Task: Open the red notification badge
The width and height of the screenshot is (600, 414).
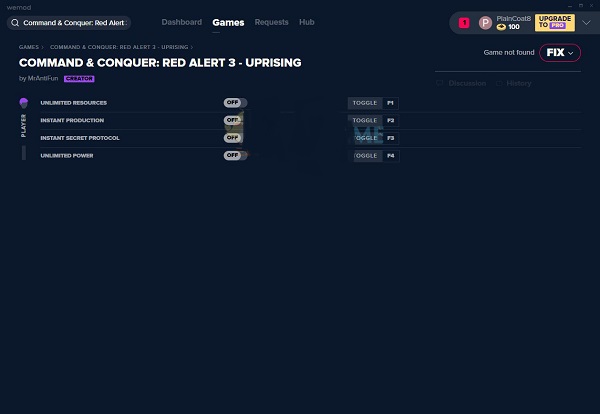Action: point(464,23)
